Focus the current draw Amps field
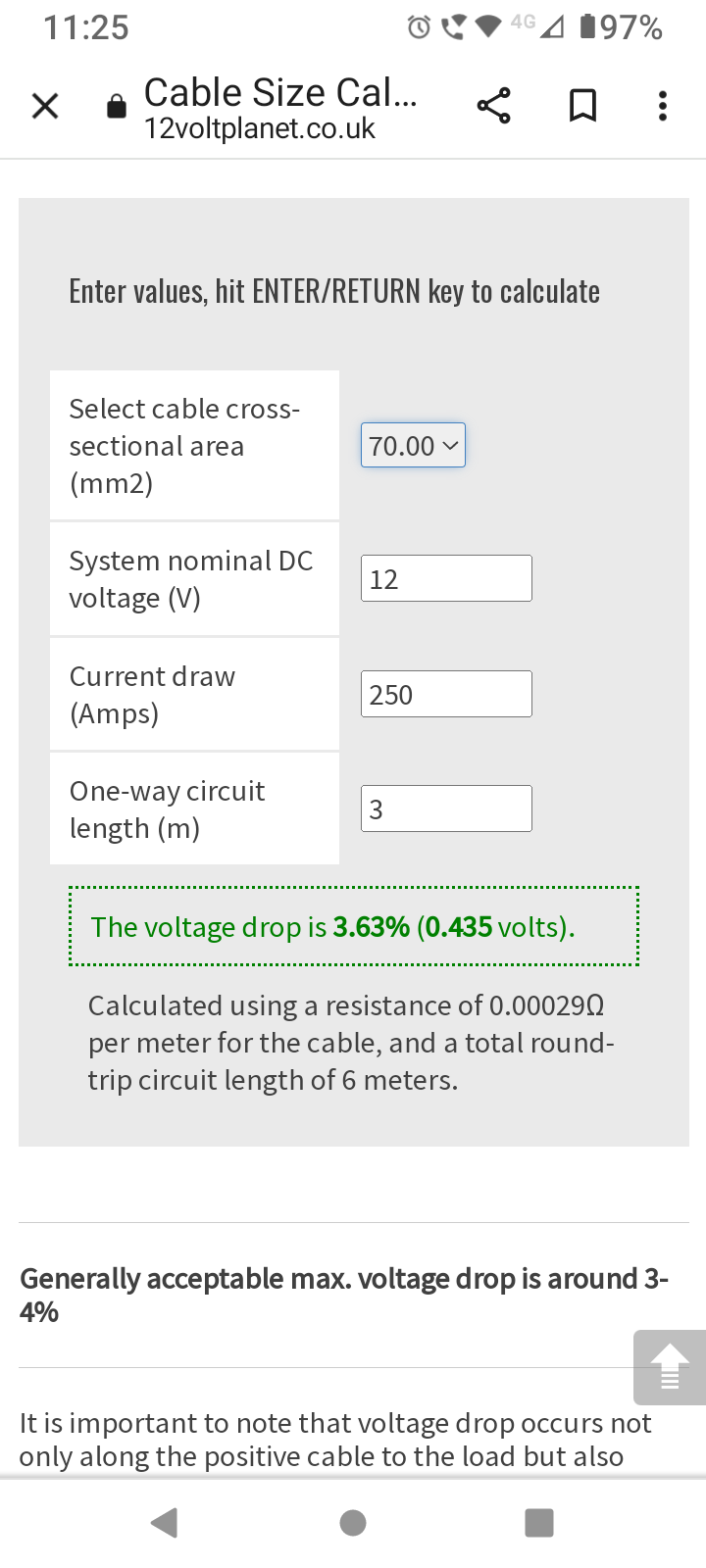 (446, 694)
